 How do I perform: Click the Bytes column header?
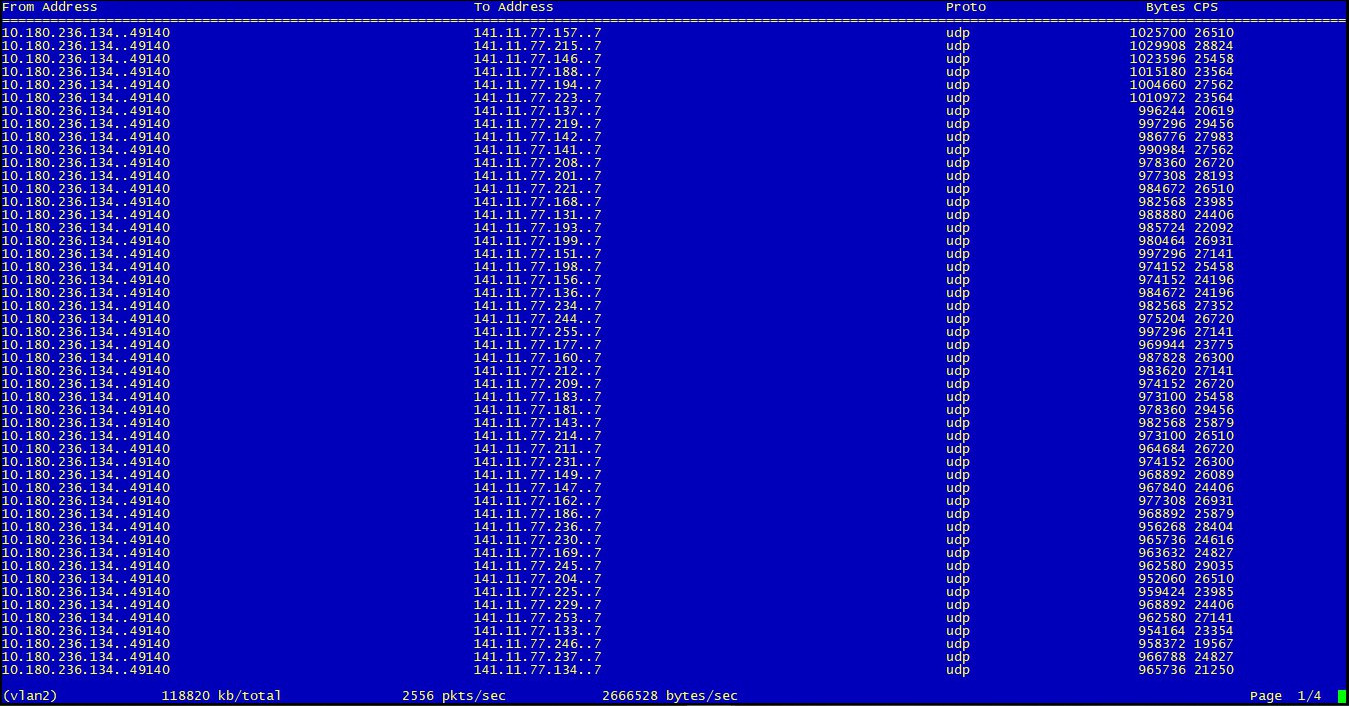click(1165, 7)
